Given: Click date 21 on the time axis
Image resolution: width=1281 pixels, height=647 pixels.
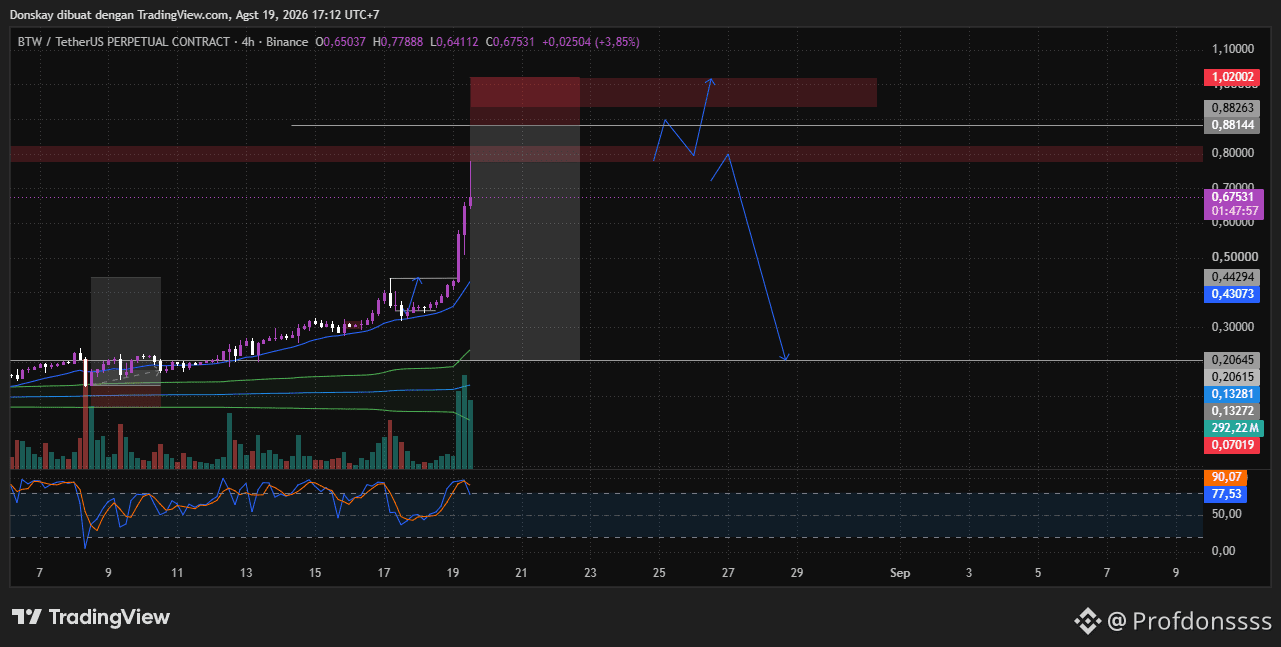Looking at the screenshot, I should pyautogui.click(x=521, y=573).
